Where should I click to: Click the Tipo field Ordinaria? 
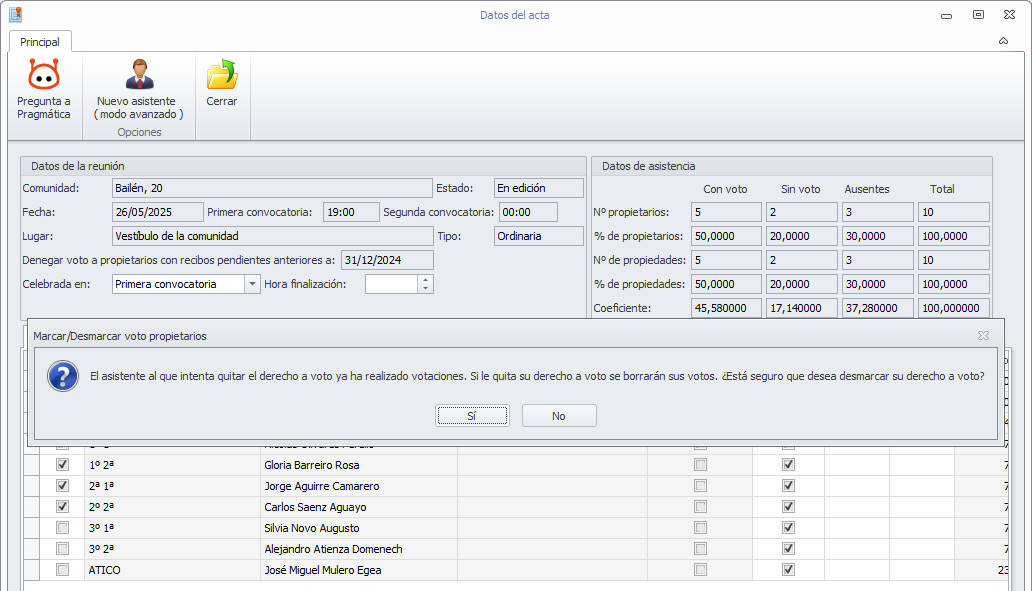tap(538, 236)
